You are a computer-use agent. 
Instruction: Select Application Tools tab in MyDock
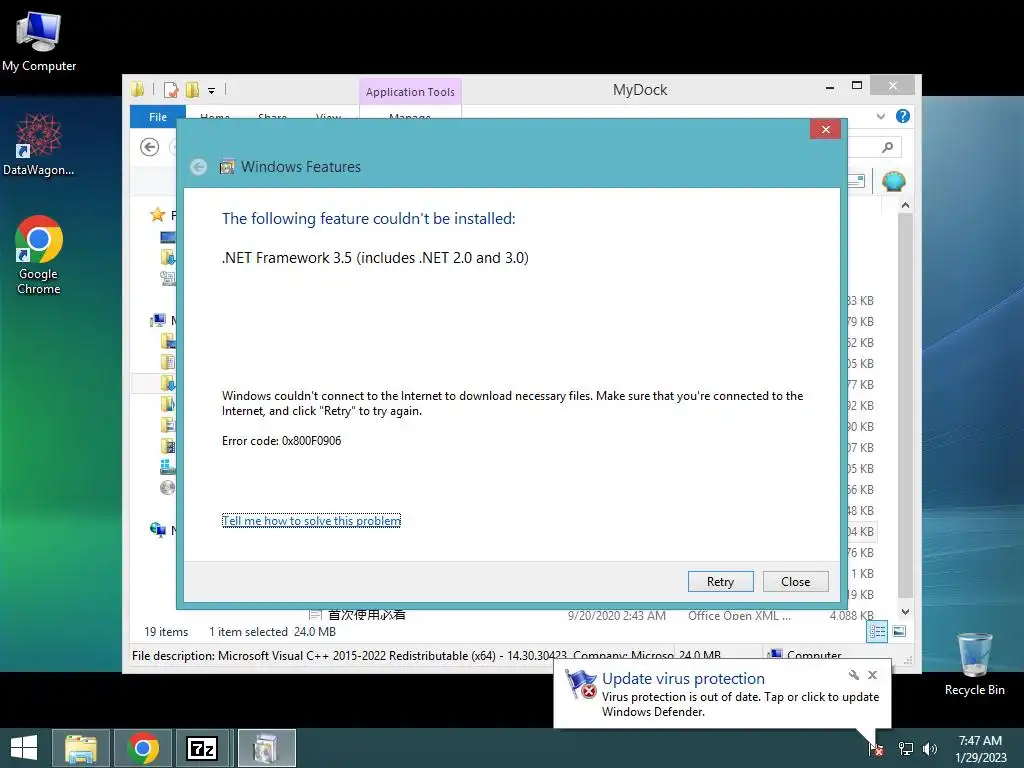pyautogui.click(x=410, y=91)
